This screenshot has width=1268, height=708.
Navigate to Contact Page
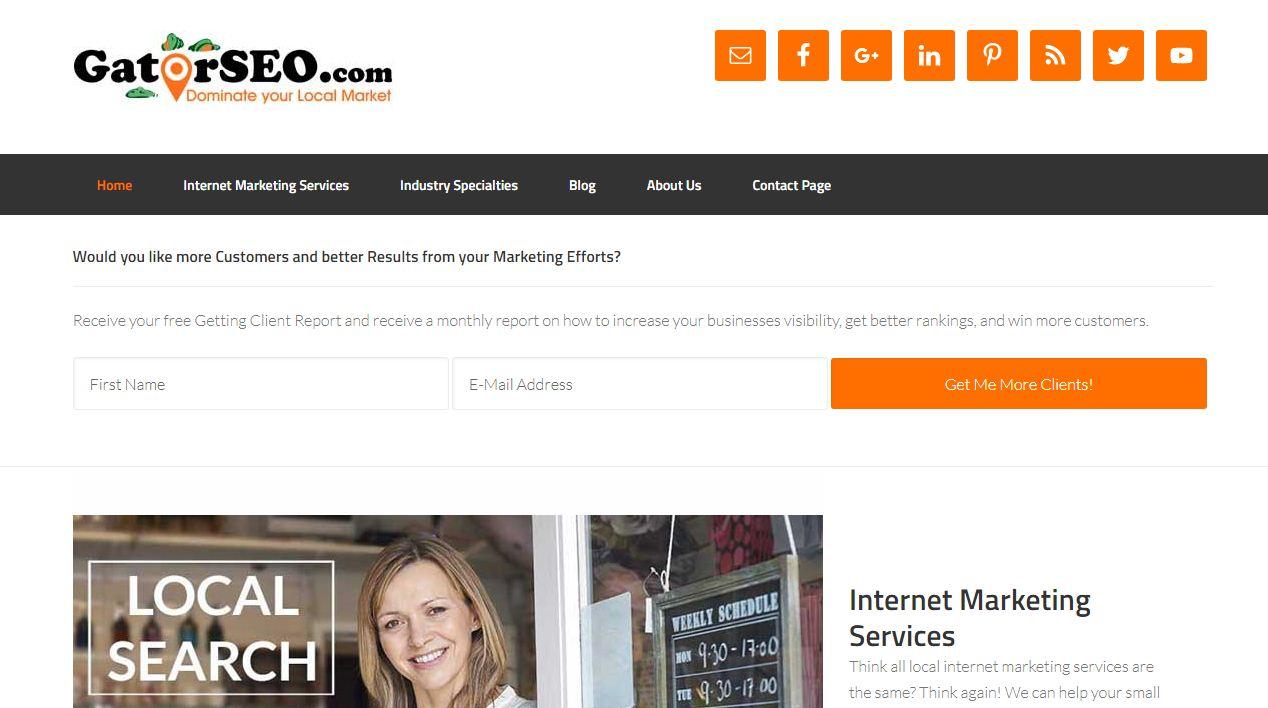[792, 185]
